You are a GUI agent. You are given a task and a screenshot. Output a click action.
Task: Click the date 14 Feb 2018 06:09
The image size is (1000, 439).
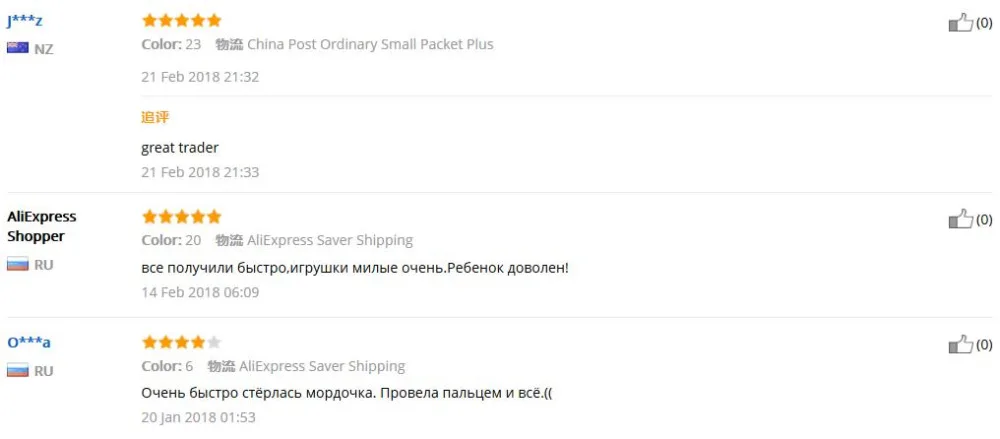200,293
